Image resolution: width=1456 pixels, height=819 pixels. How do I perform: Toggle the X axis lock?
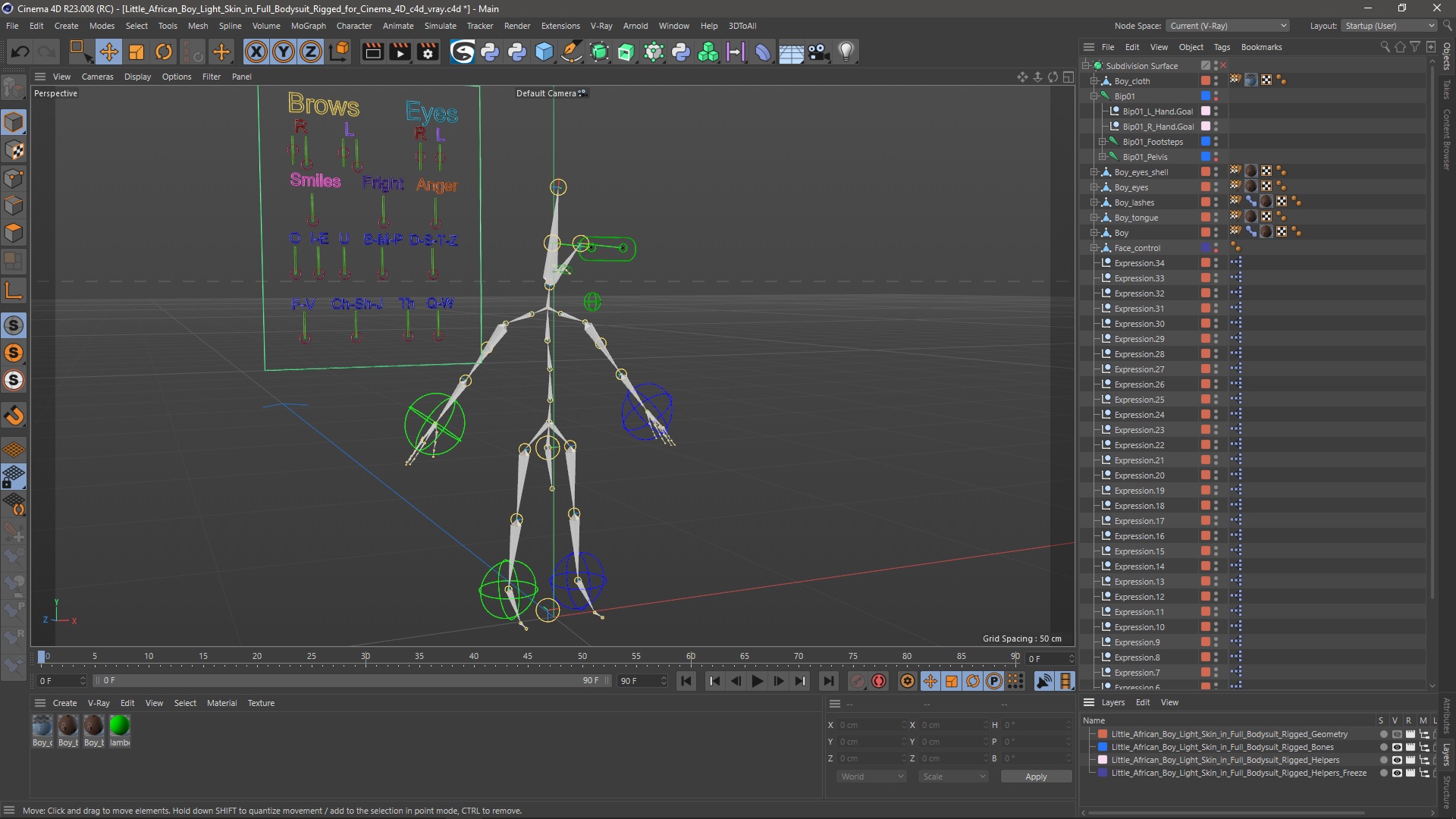tap(256, 52)
